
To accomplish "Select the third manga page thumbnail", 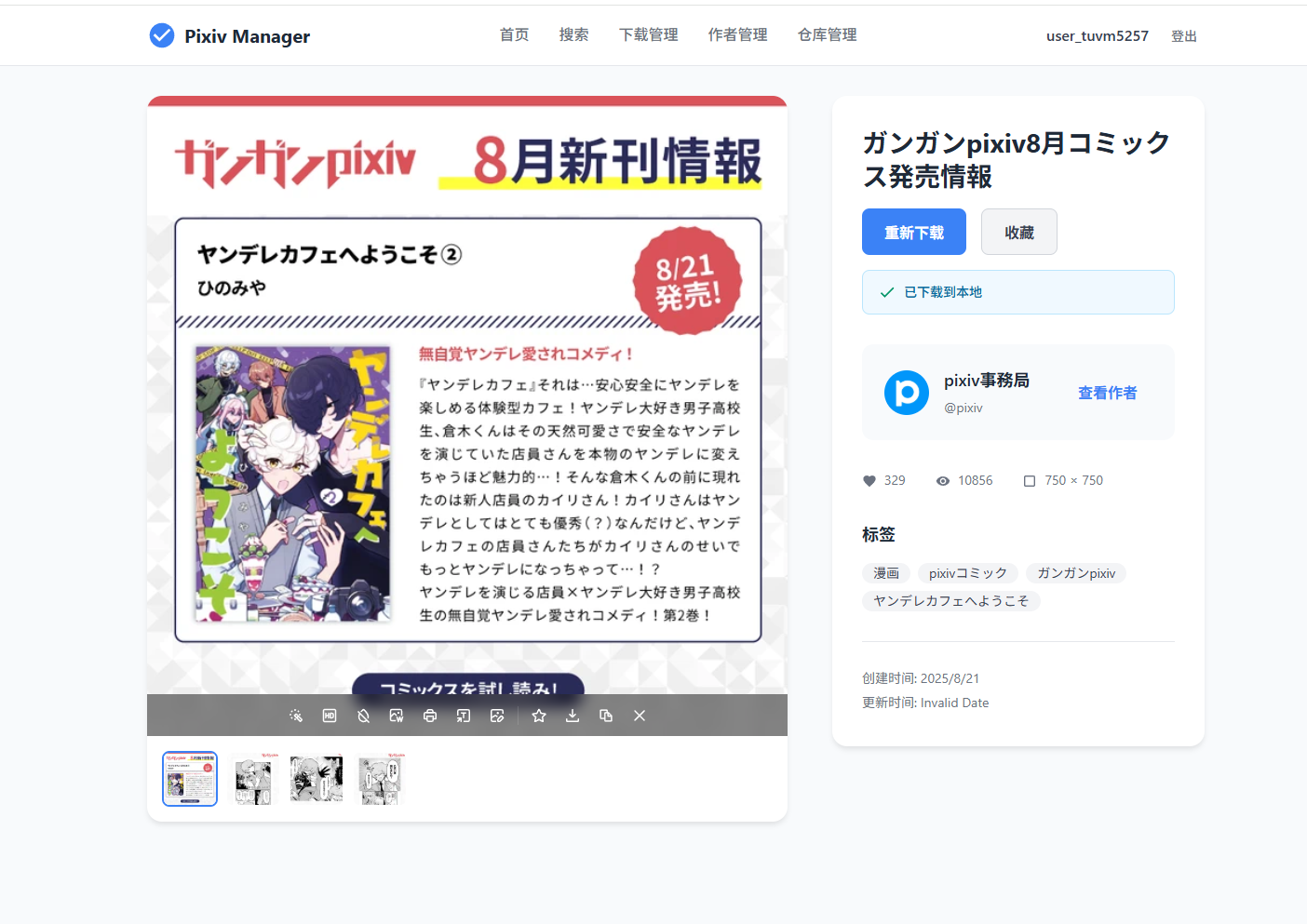I will pyautogui.click(x=317, y=779).
